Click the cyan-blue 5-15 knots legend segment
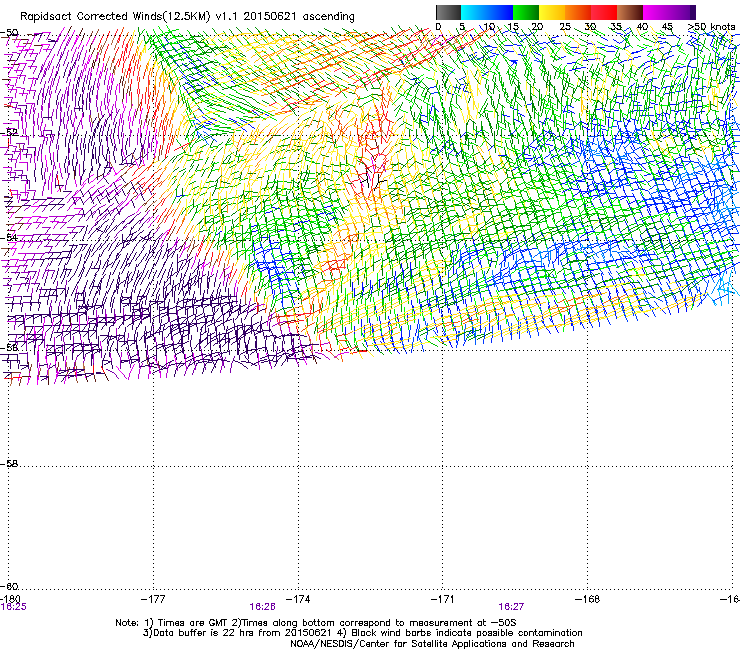This screenshot has width=740, height=650. coord(487,12)
